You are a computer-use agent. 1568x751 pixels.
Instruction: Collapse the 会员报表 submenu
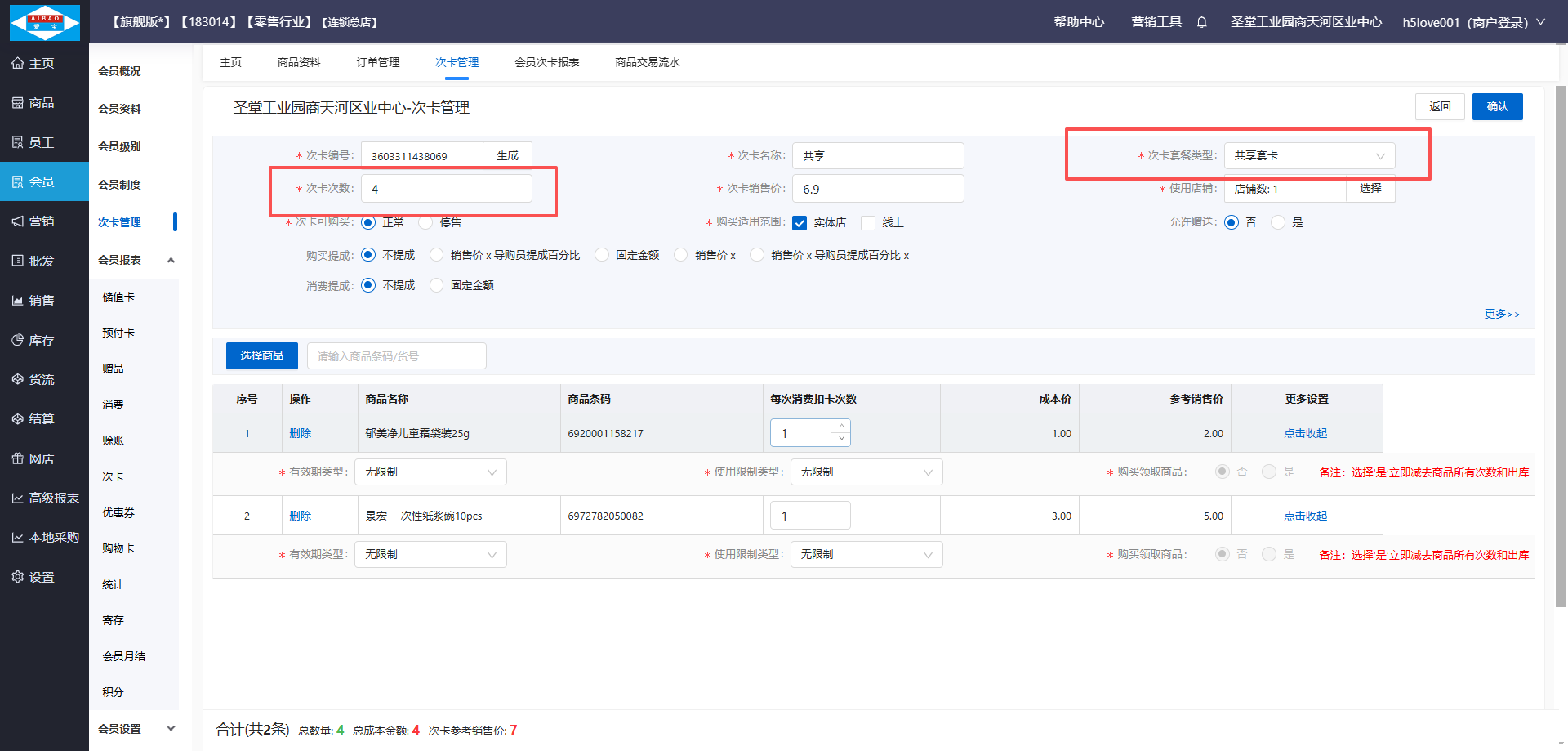click(171, 260)
